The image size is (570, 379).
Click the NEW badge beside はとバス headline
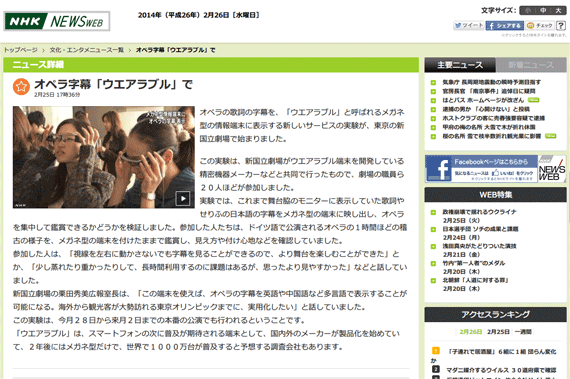533,100
